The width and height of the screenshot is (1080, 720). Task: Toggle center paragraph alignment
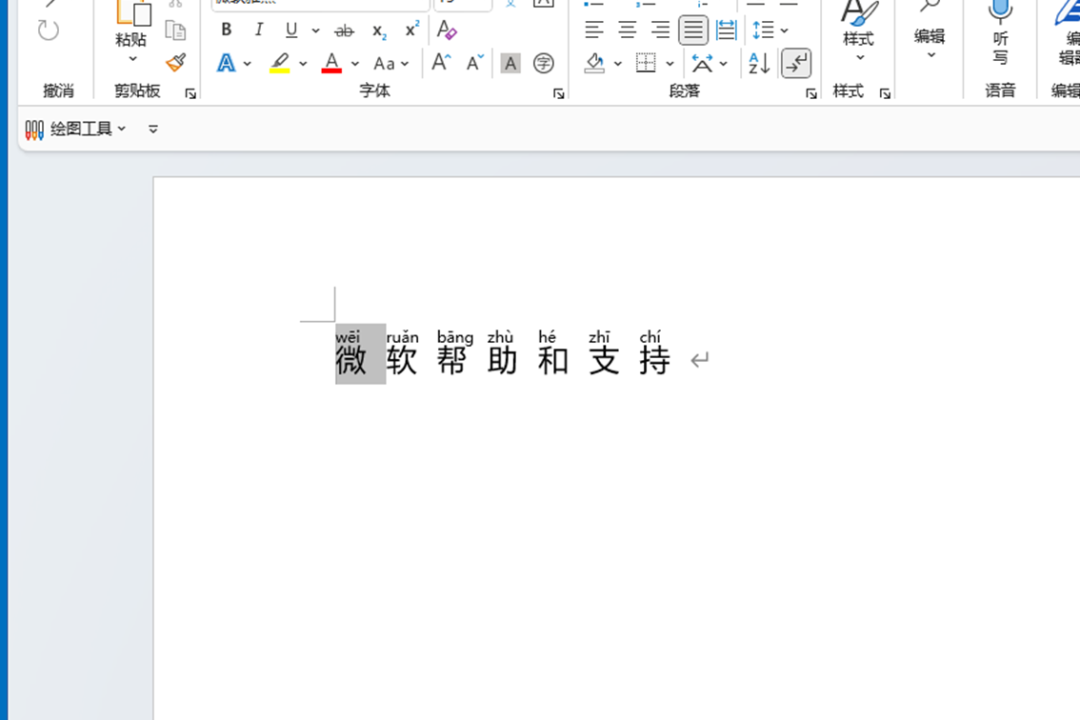626,28
